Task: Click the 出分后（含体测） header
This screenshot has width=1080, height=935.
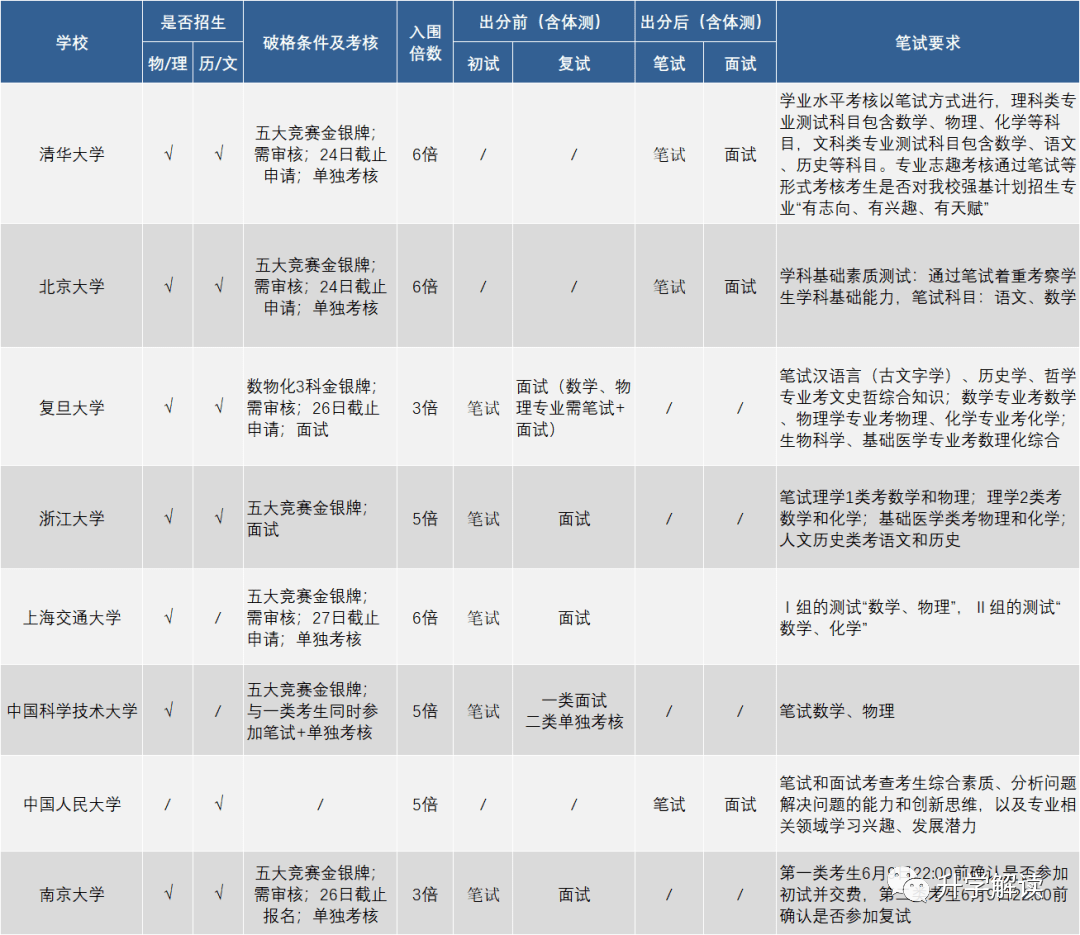Action: 705,22
